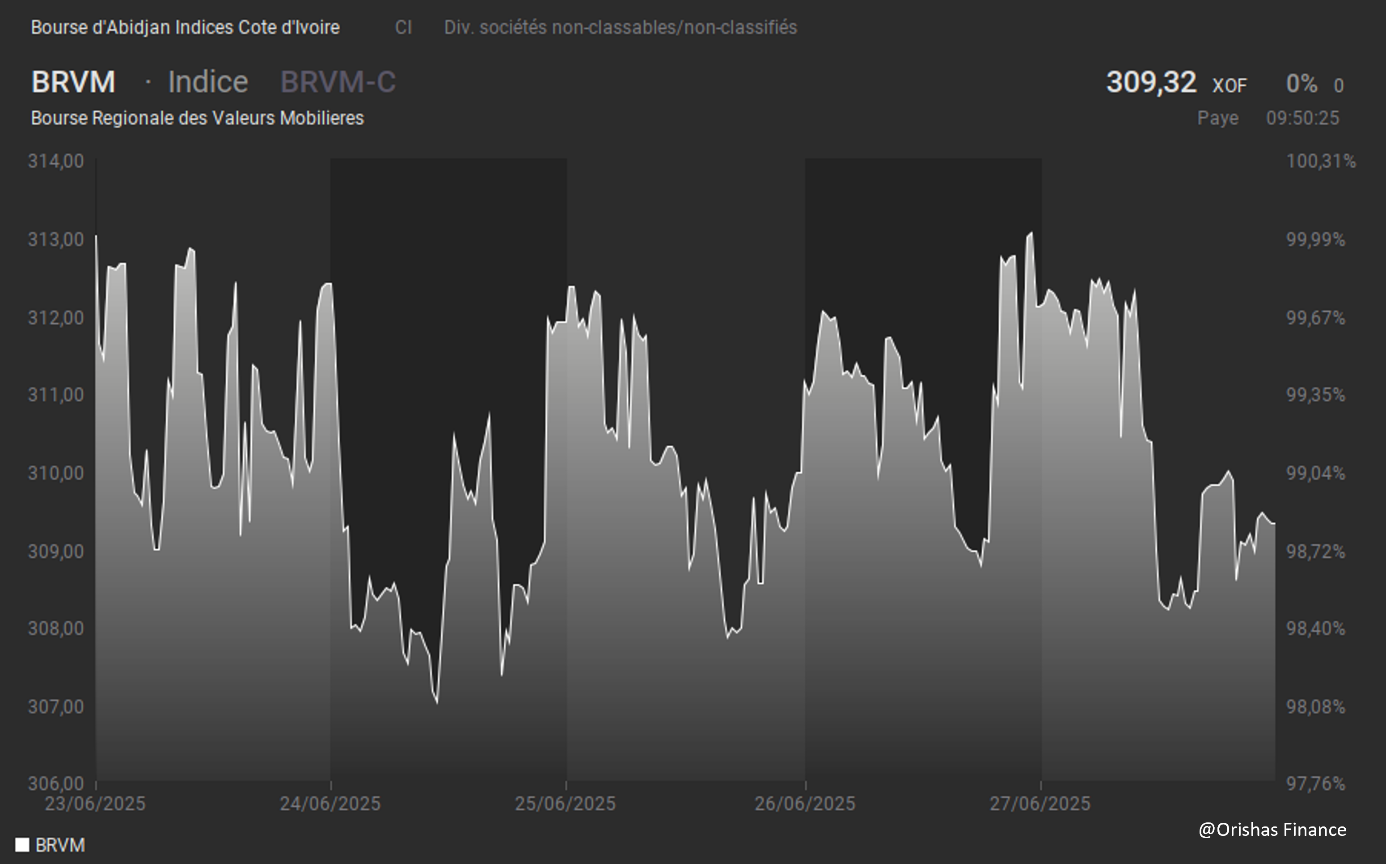Click the 312,00 left axis value
Image resolution: width=1386 pixels, height=864 pixels.
pos(57,318)
